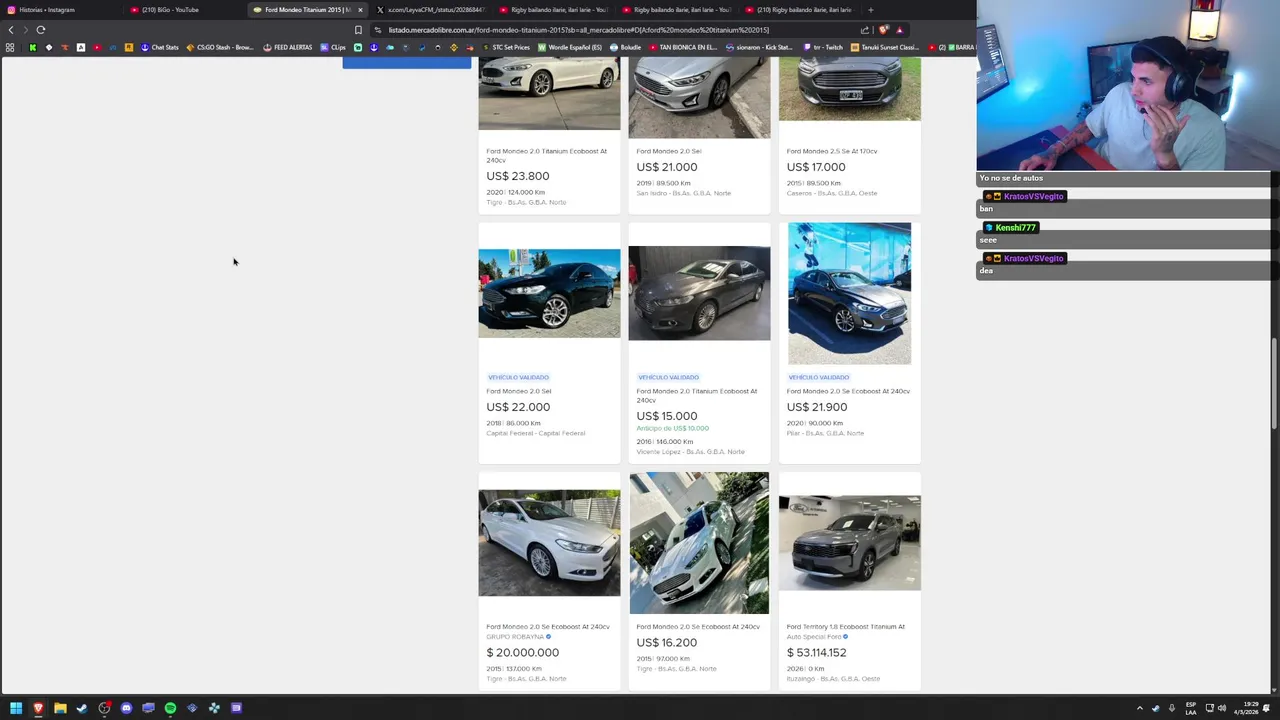Click the browser back arrow
This screenshot has width=1280, height=720.
click(x=11, y=30)
